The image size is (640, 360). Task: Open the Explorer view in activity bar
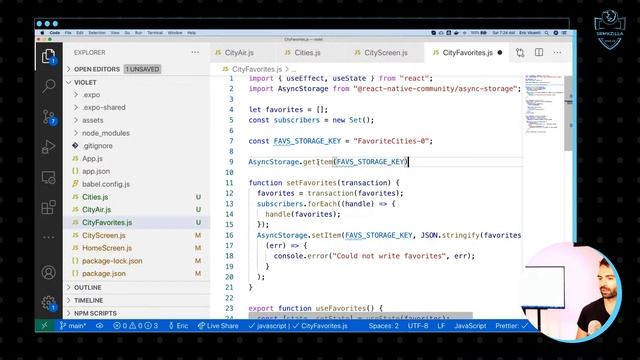(49, 56)
